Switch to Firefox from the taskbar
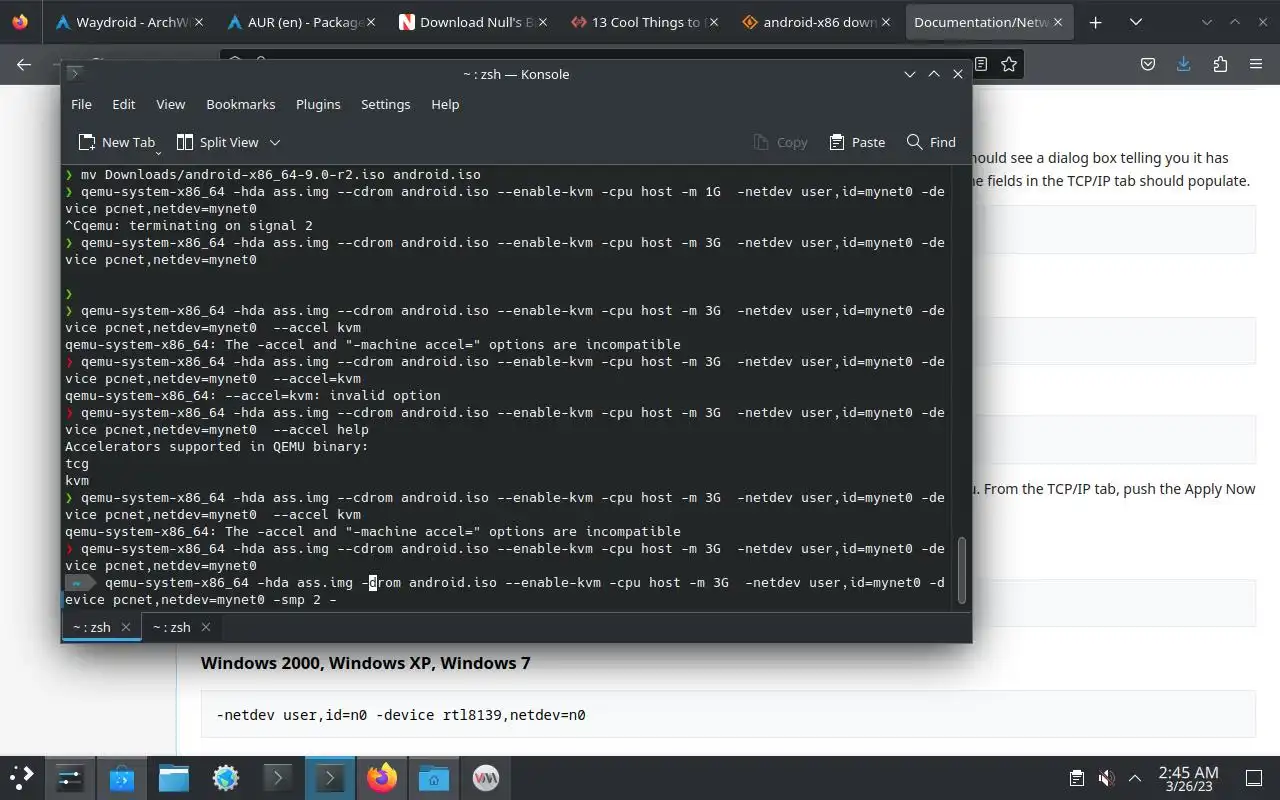 click(382, 778)
